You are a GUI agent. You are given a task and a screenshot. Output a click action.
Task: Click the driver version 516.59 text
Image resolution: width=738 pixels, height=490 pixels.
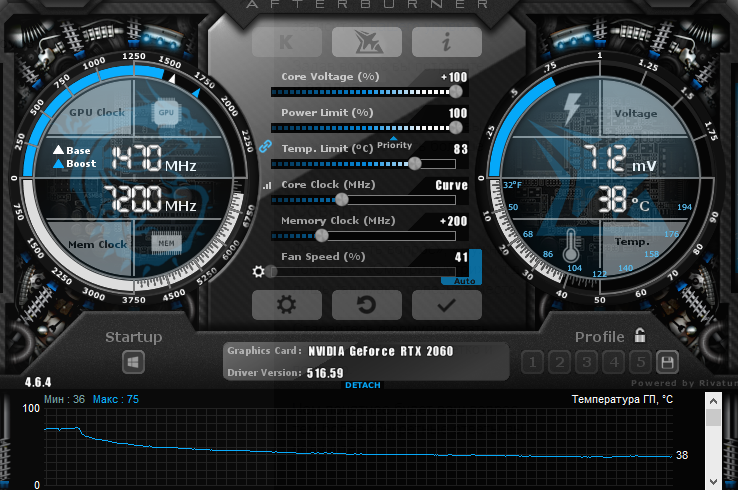pos(325,373)
